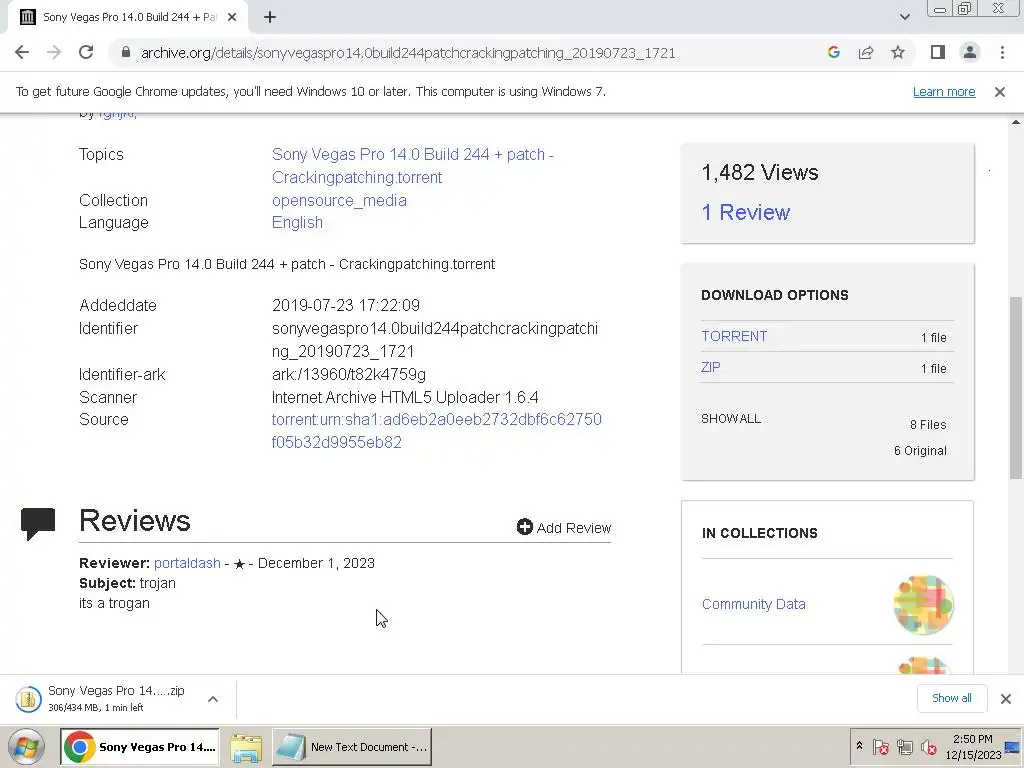View site info lock icon
The width and height of the screenshot is (1024, 768).
[x=126, y=52]
